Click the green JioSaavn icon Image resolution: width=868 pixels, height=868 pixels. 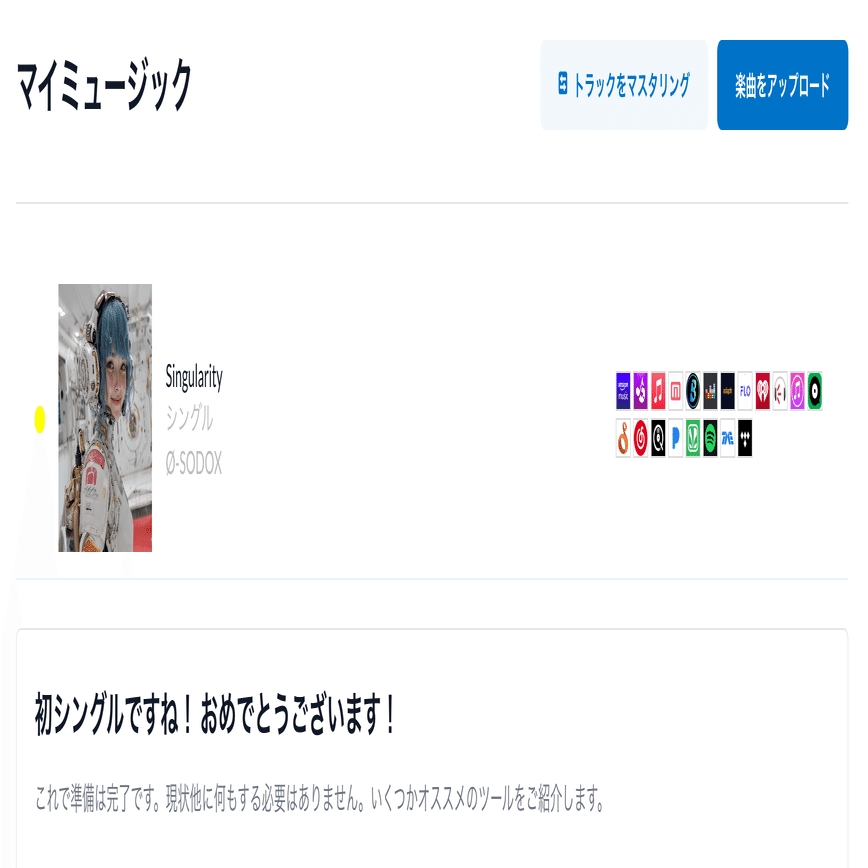point(693,438)
